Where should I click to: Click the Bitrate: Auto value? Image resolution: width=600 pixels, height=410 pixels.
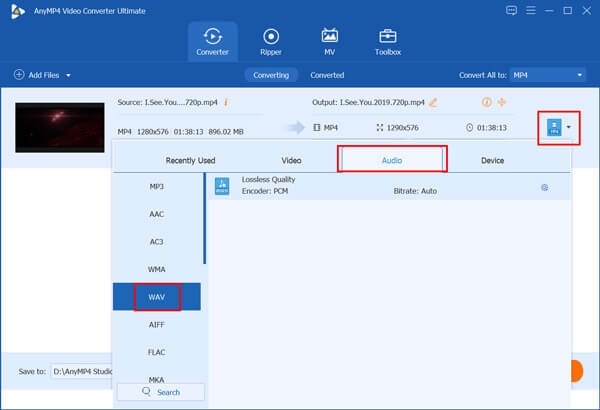[415, 191]
